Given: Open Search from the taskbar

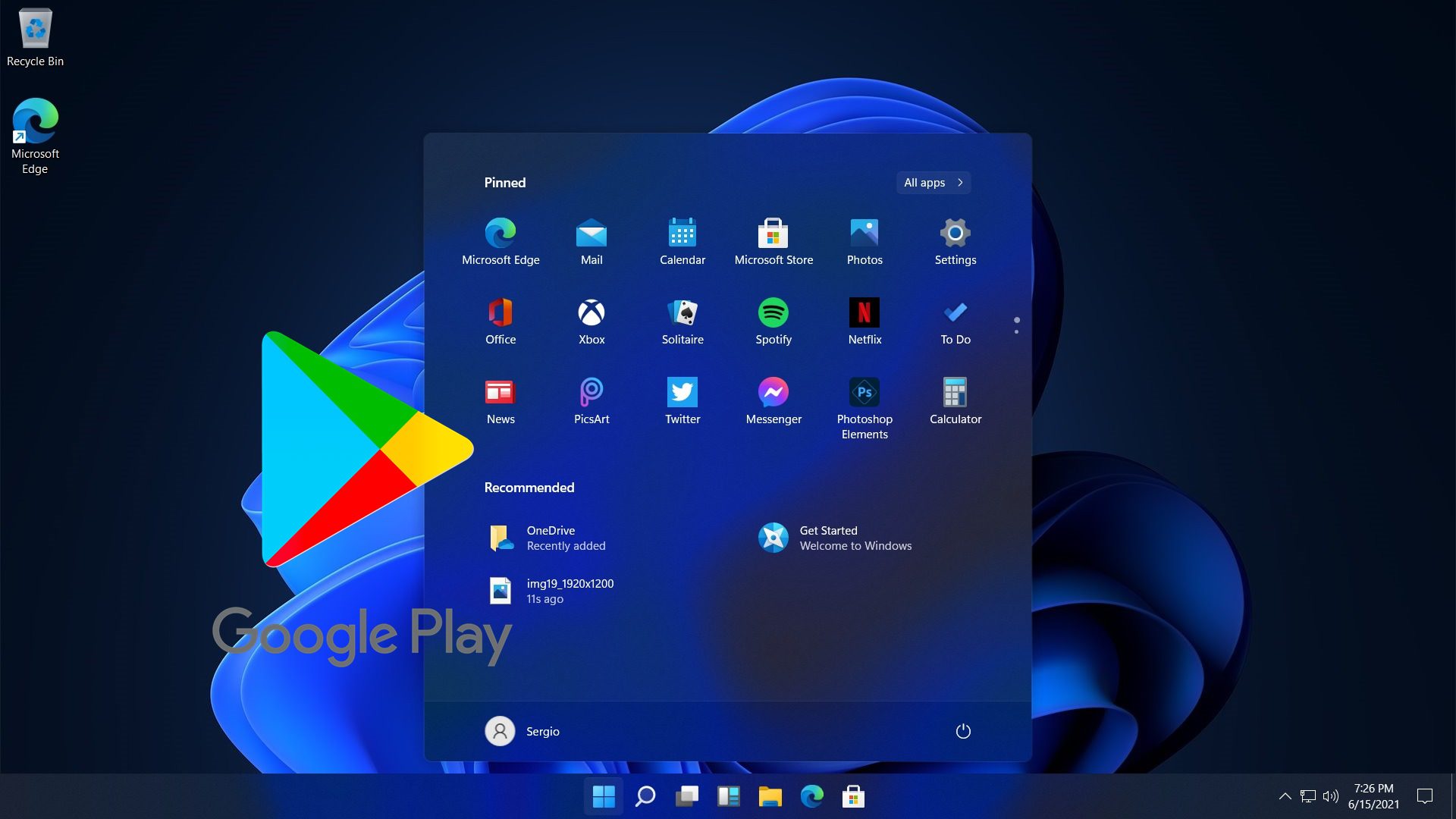Looking at the screenshot, I should click(645, 796).
